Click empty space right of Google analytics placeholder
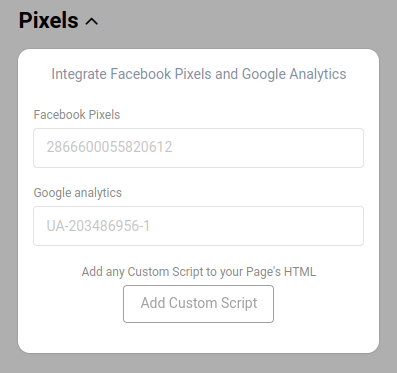The image size is (397, 373). point(257,226)
